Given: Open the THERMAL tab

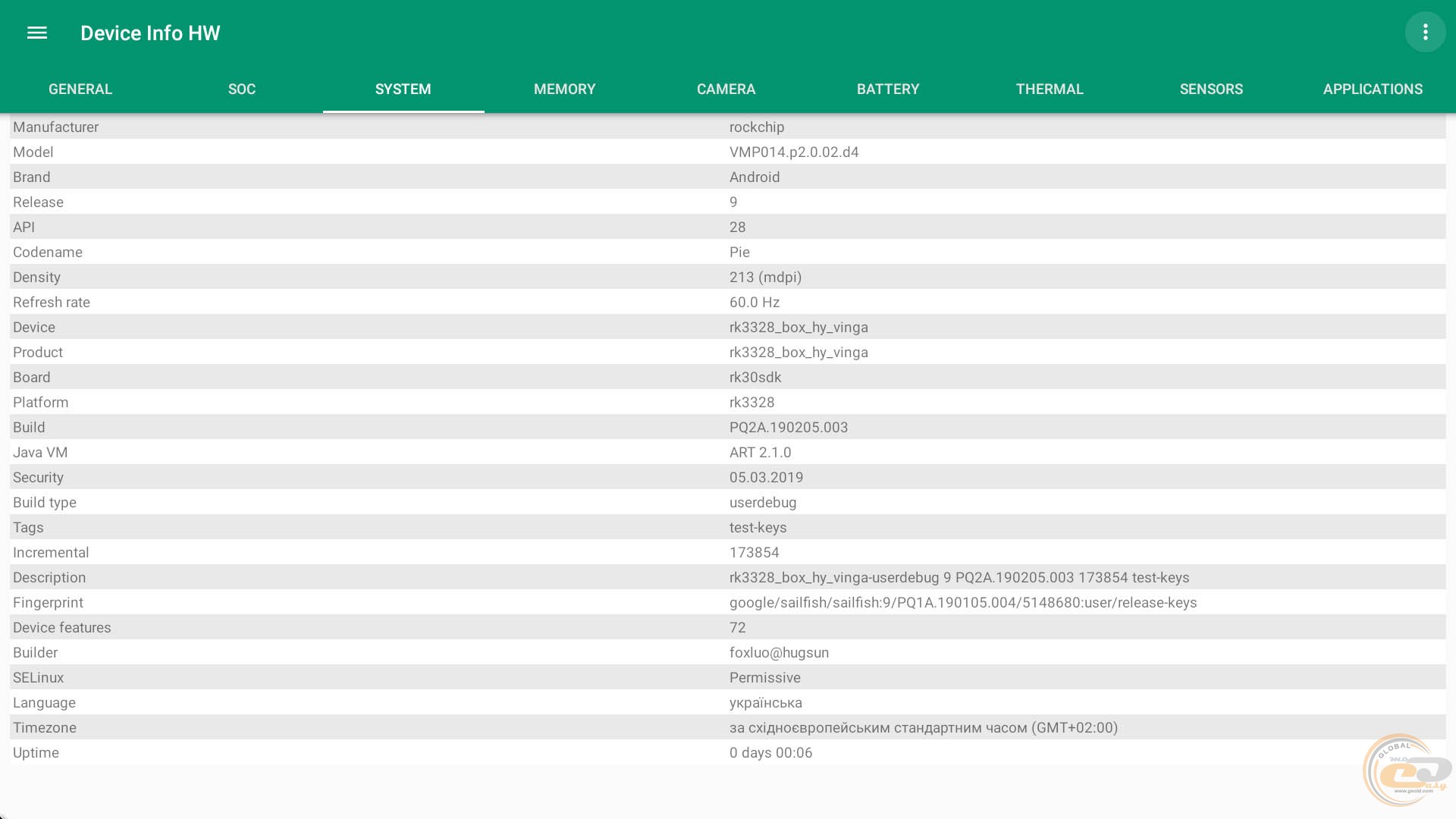Looking at the screenshot, I should pyautogui.click(x=1050, y=89).
